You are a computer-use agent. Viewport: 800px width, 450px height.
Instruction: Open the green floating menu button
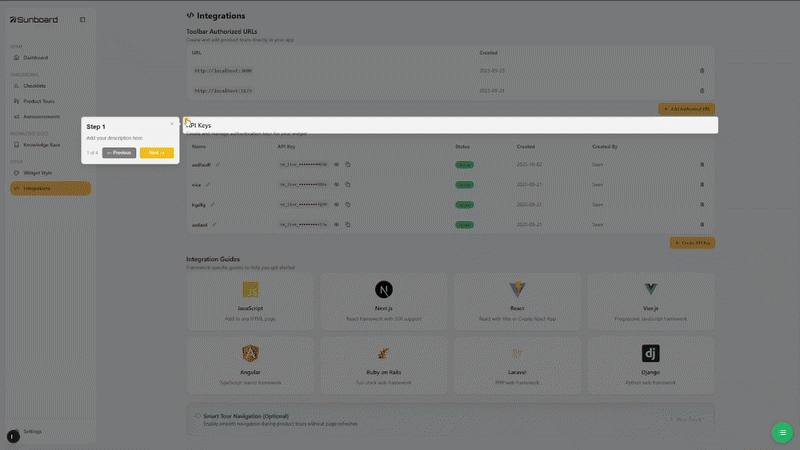[781, 433]
